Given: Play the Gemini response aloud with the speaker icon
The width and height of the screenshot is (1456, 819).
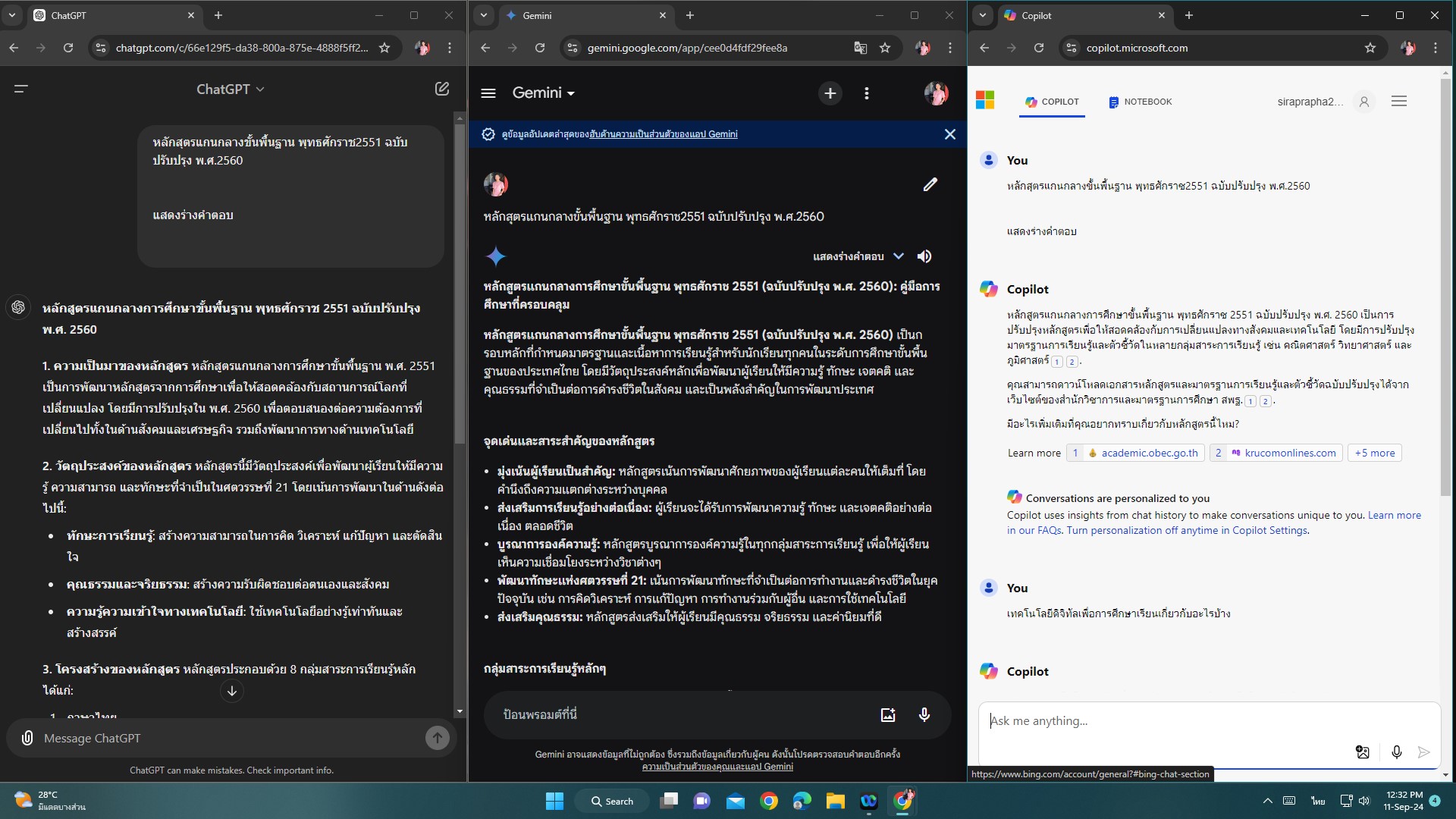Looking at the screenshot, I should [924, 256].
